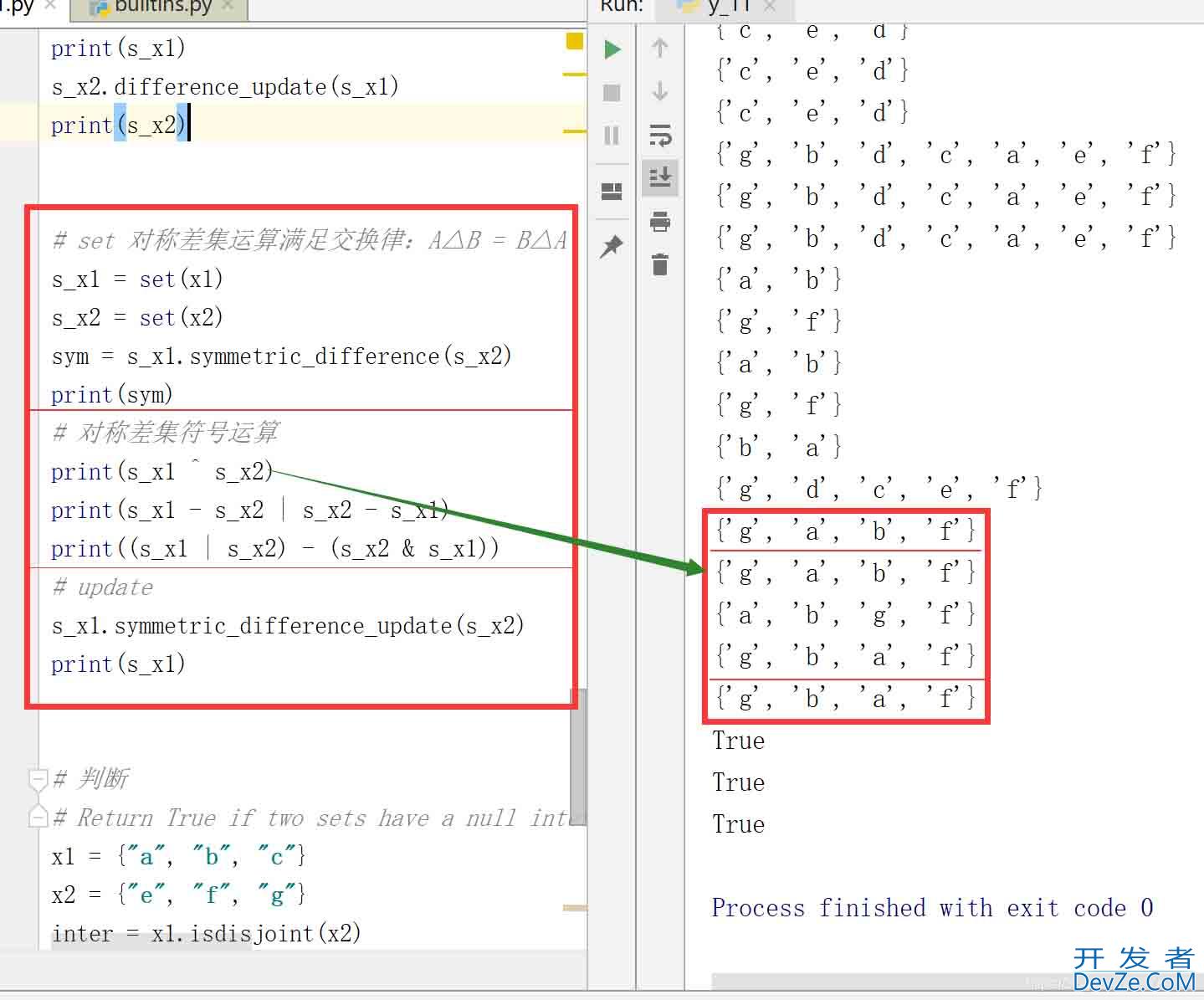Screen dimensions: 1204x1000
Task: Jump to the warning stripe beside print(s_x2)
Action: [x=575, y=131]
